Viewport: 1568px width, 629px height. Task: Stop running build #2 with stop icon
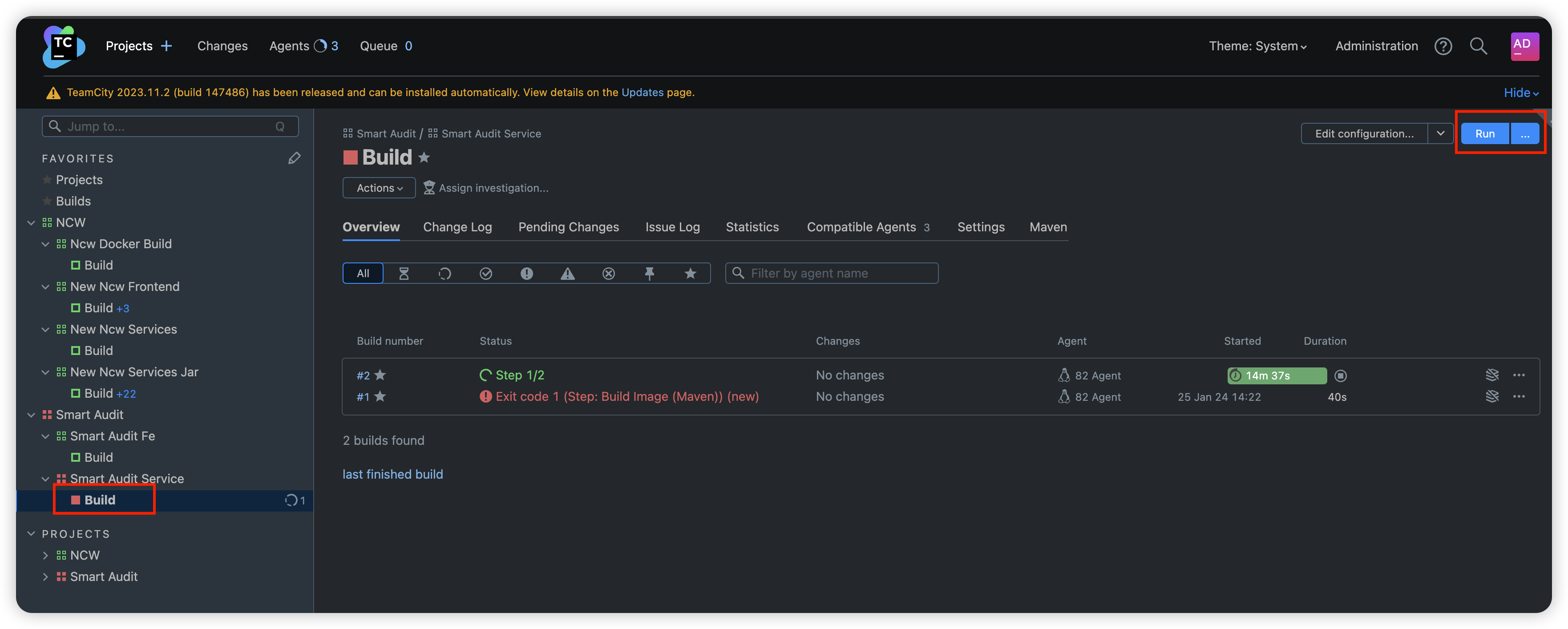click(1340, 376)
